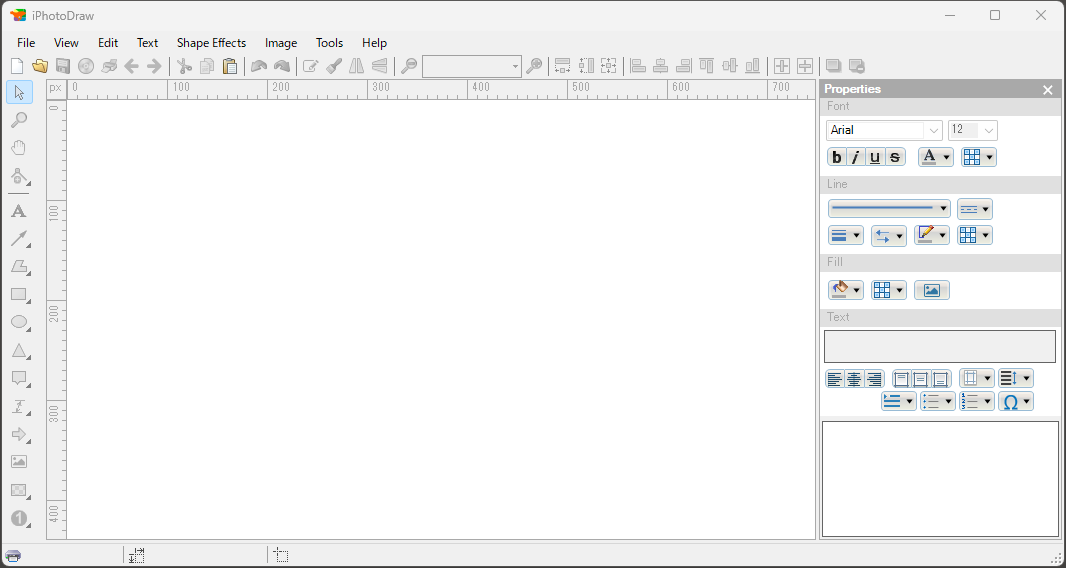This screenshot has height=568, width=1066.
Task: Set text alignment to left
Action: (x=835, y=379)
